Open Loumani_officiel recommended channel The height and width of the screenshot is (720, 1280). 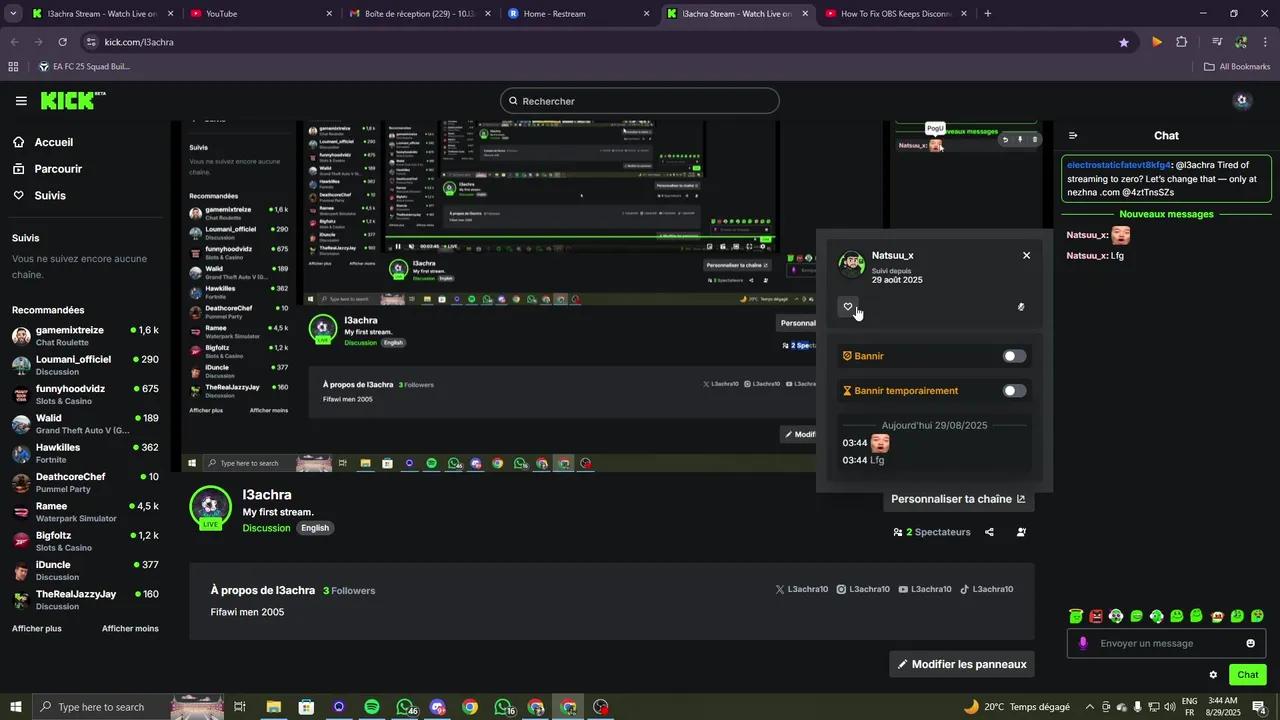86,365
